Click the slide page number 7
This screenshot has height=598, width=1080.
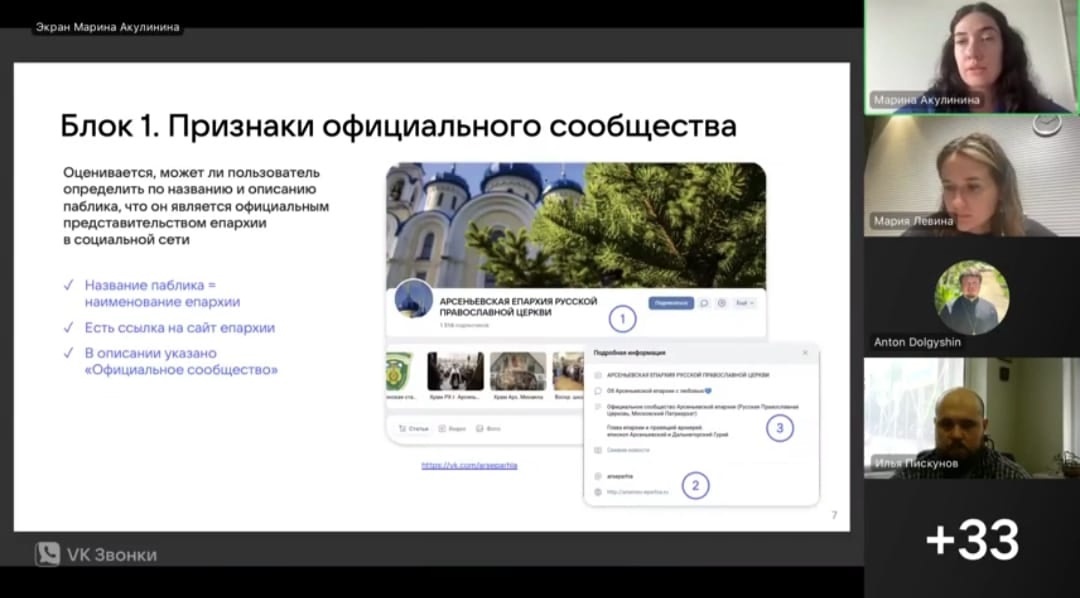834,515
